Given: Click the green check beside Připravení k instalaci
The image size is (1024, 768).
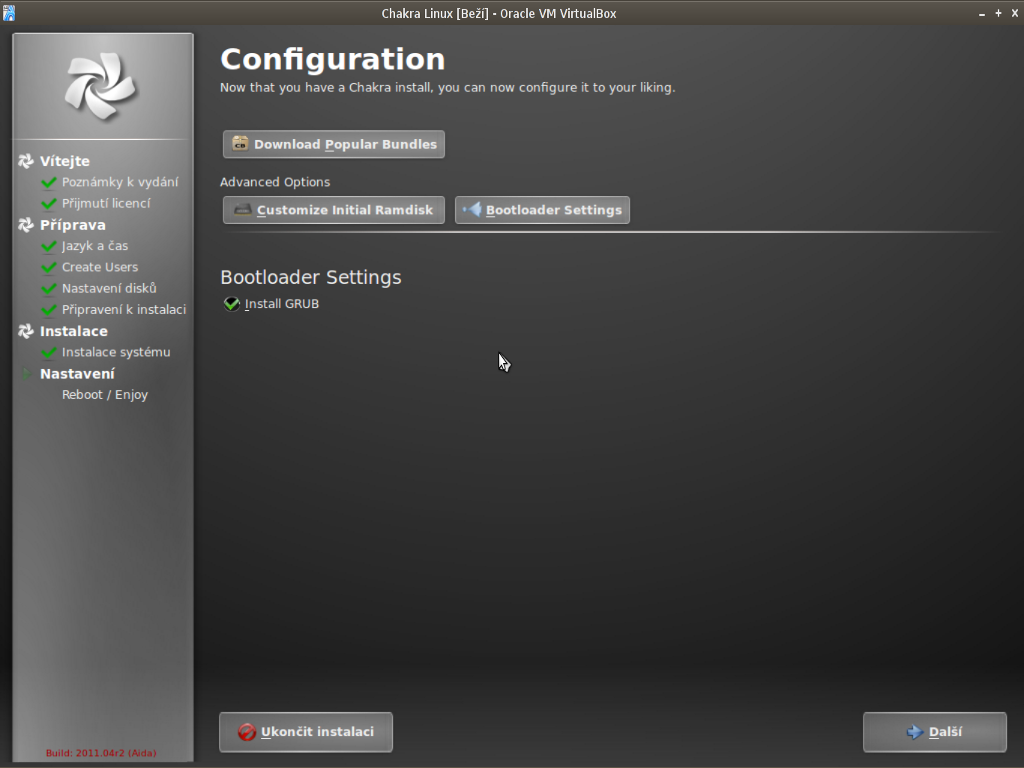Looking at the screenshot, I should click(x=48, y=310).
